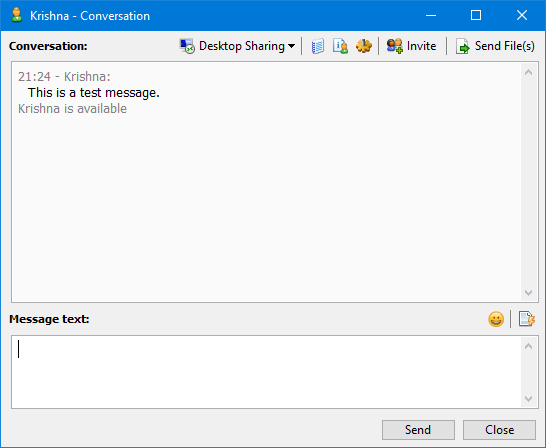This screenshot has width=546, height=448.
Task: Click message box scrollbar down arrow
Action: [529, 399]
